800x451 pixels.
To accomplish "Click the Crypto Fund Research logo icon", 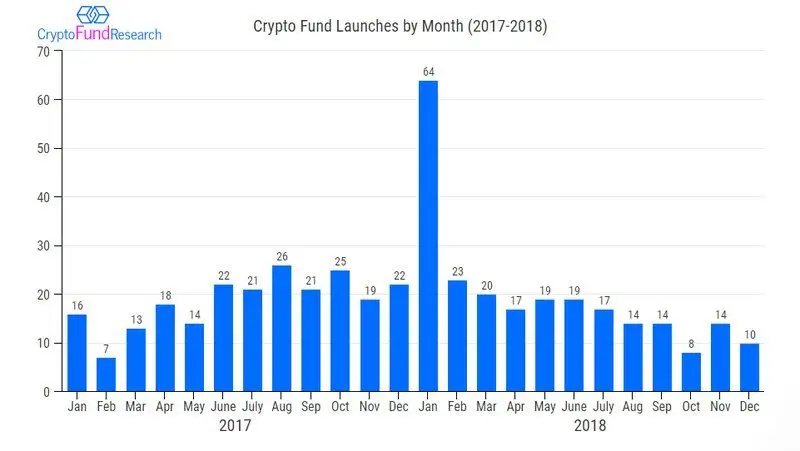I will tap(93, 15).
